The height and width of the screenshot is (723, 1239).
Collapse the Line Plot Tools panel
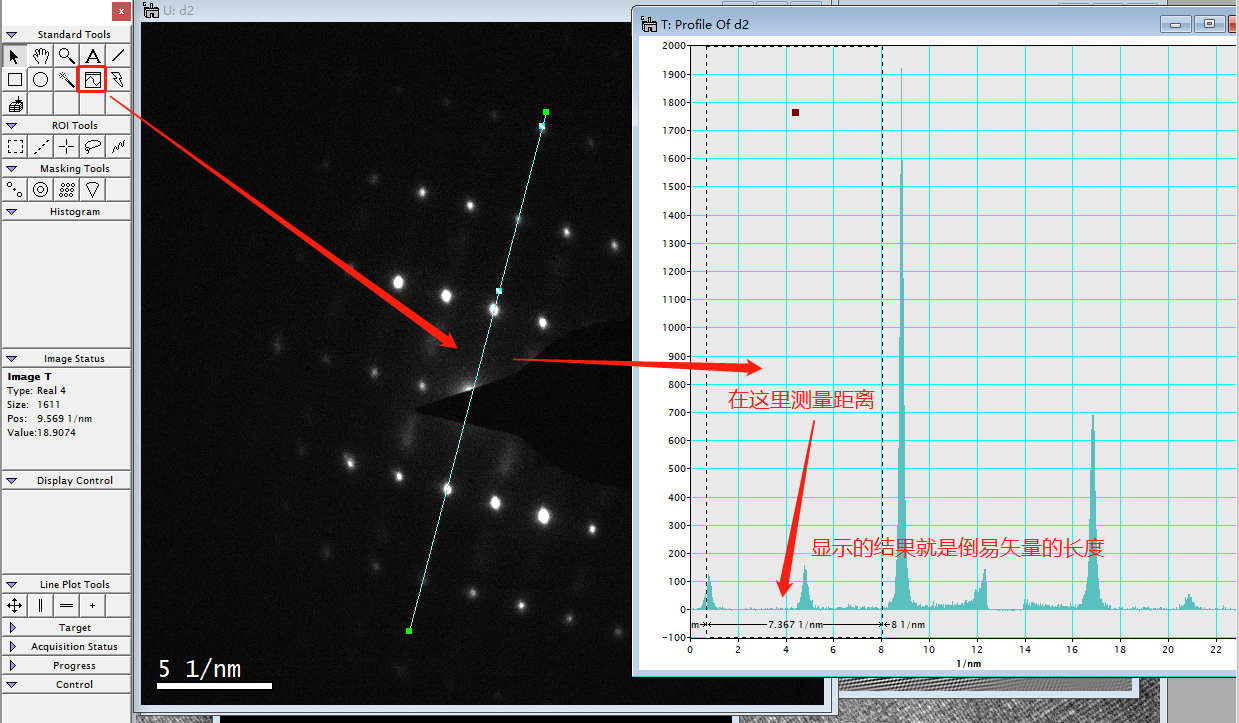(12, 585)
